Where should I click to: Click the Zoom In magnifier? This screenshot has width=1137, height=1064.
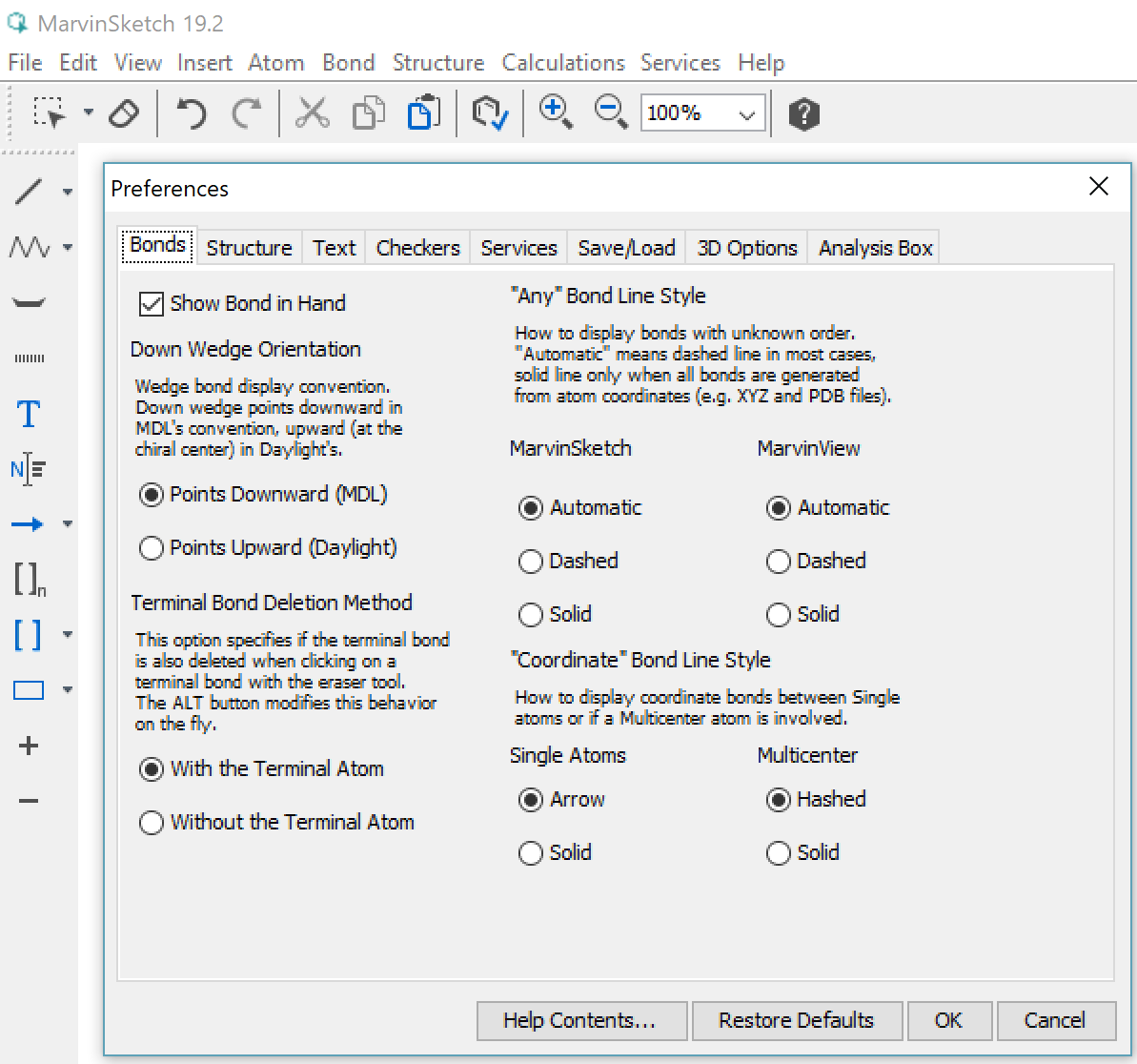(x=555, y=113)
